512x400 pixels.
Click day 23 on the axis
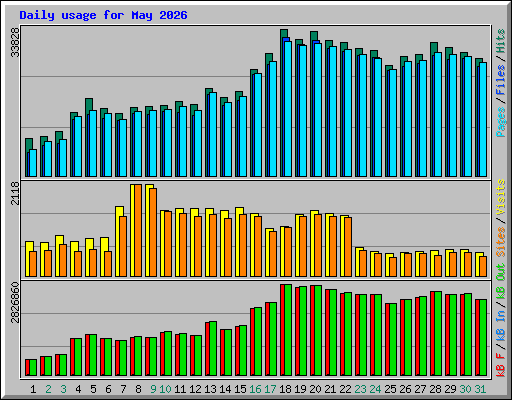[360, 389]
